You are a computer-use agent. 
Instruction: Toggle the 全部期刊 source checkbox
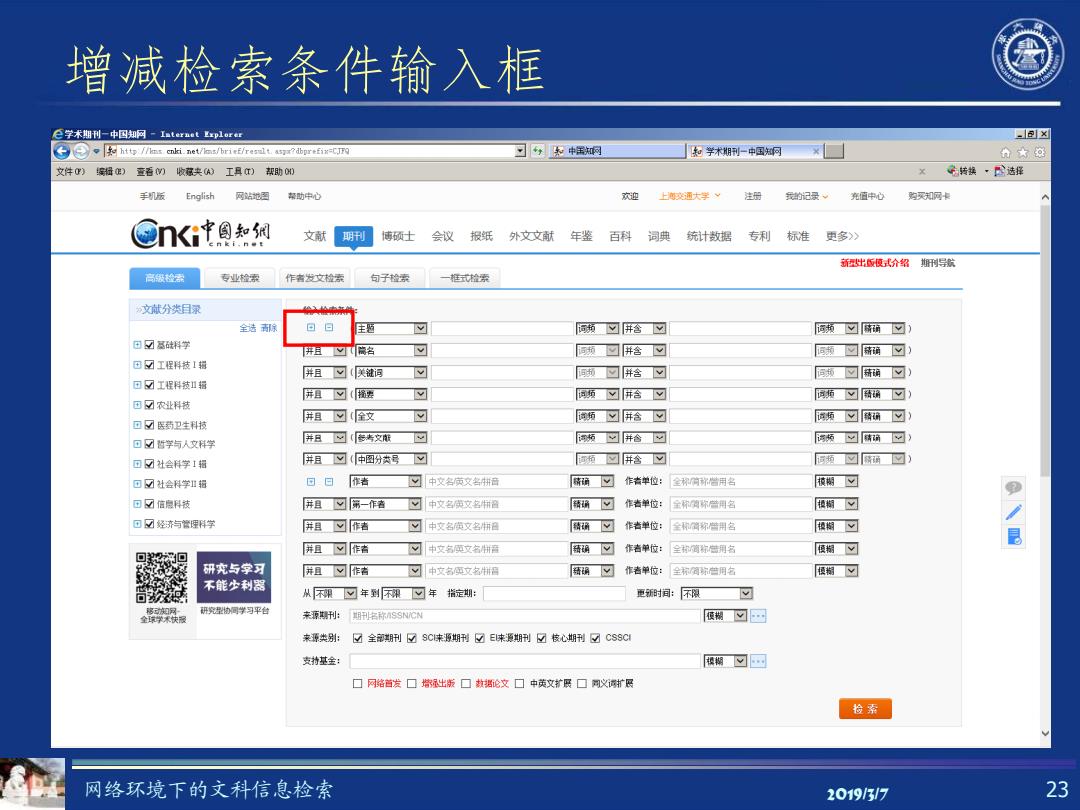point(357,638)
